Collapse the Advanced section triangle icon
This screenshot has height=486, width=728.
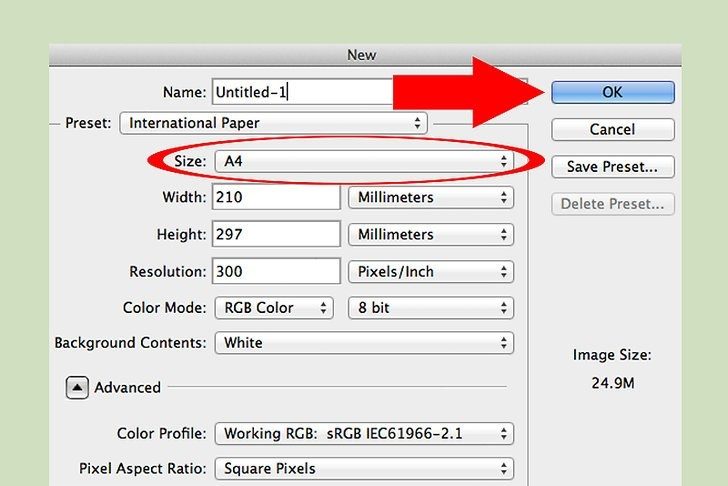tap(77, 387)
